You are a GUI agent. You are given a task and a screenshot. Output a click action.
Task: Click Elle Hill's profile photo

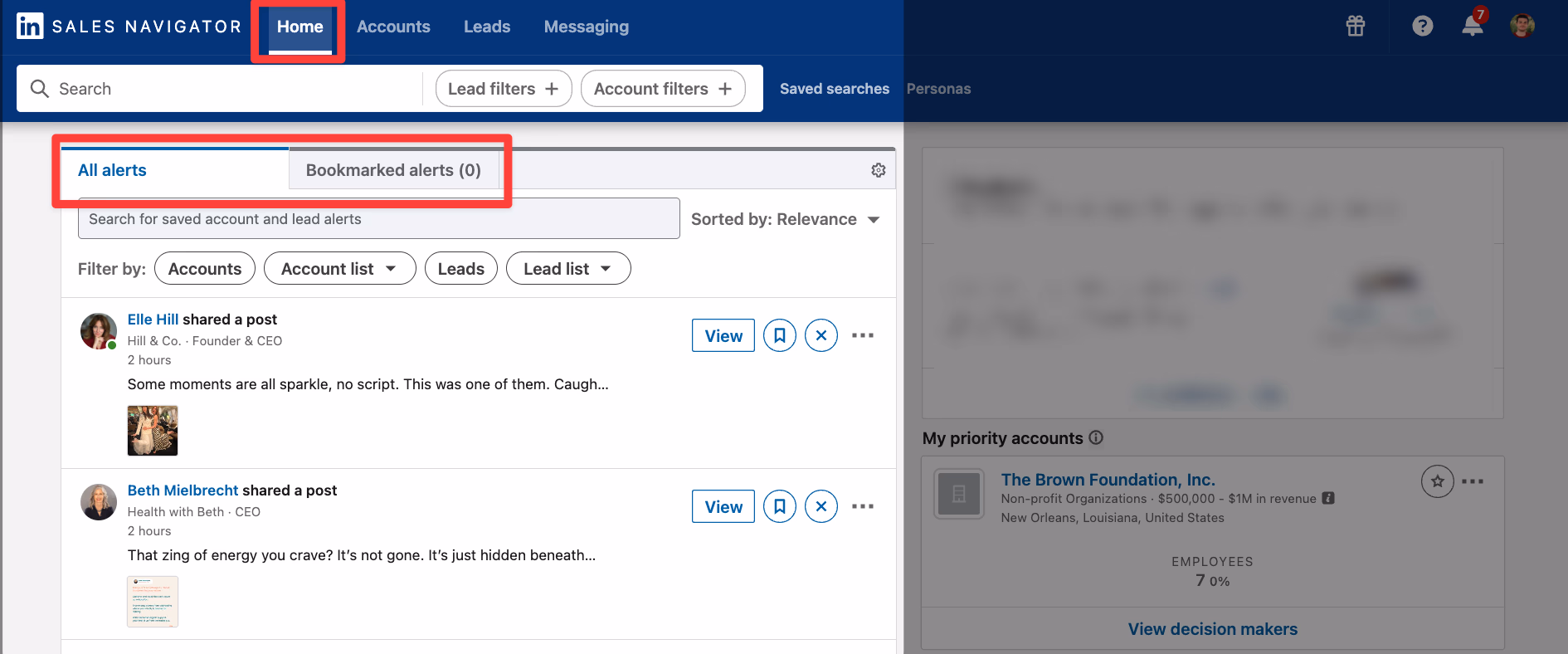pos(99,331)
